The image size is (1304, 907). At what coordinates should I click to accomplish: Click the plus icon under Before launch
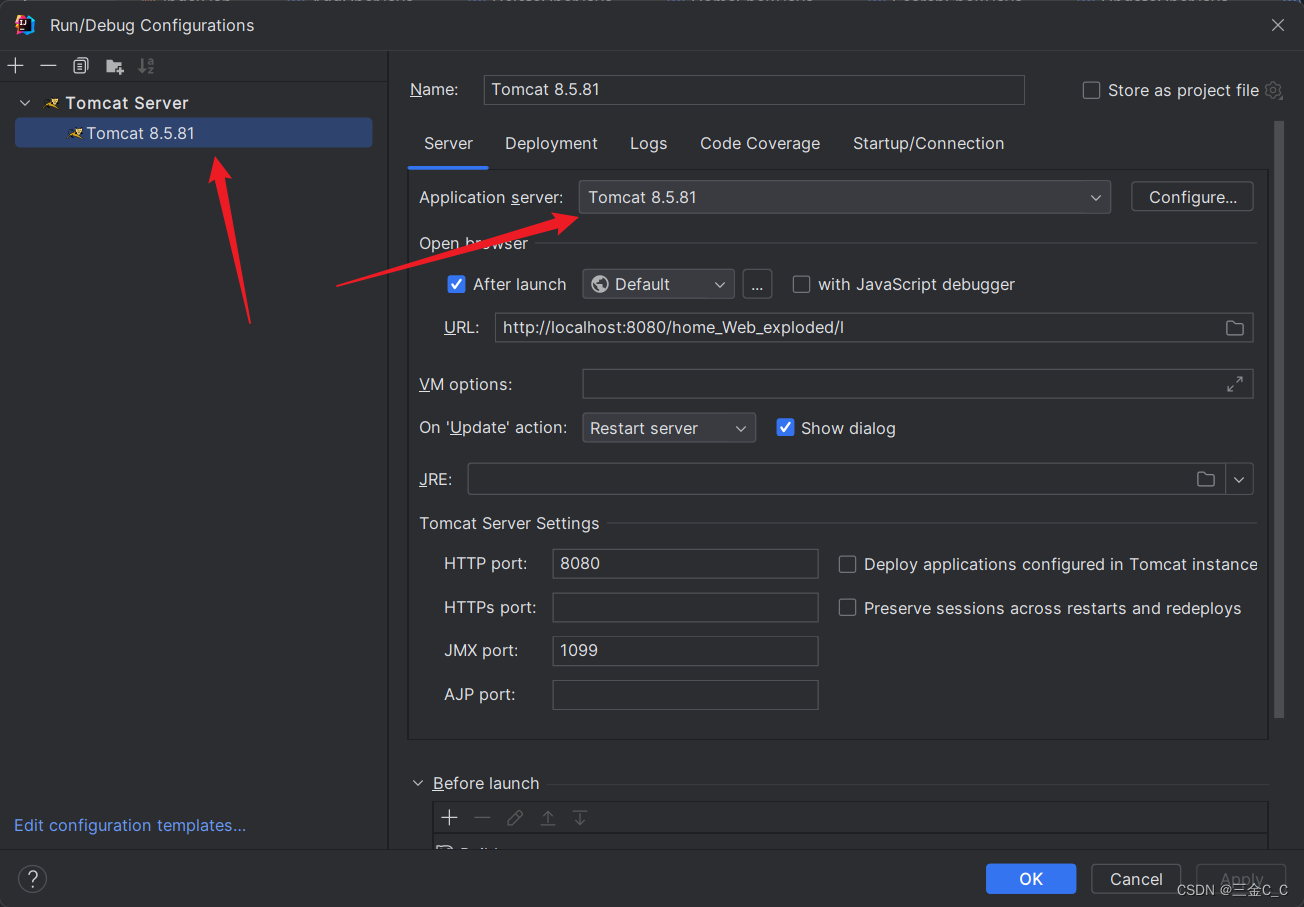(450, 818)
